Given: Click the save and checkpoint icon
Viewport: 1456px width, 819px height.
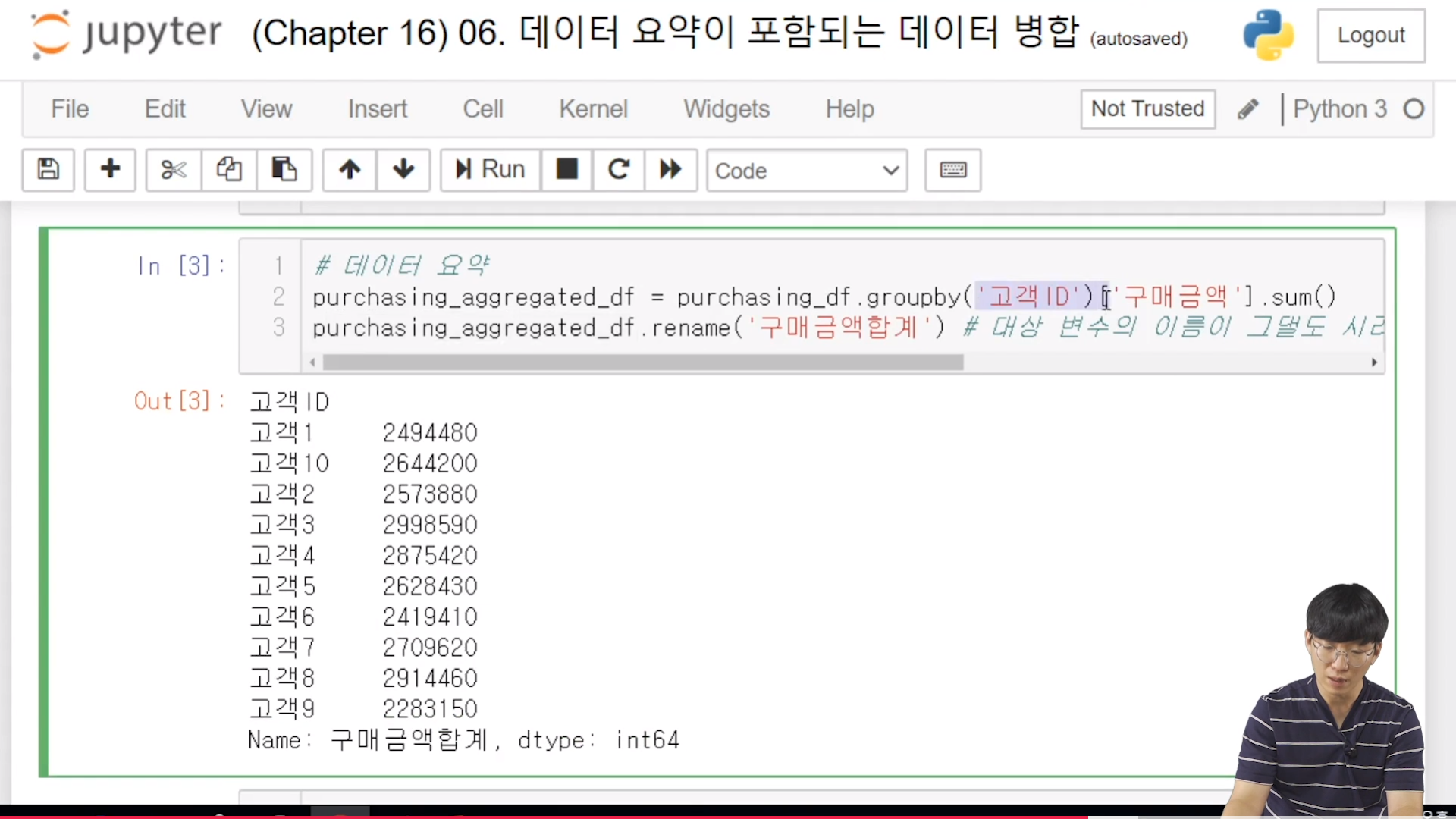Looking at the screenshot, I should (x=48, y=169).
